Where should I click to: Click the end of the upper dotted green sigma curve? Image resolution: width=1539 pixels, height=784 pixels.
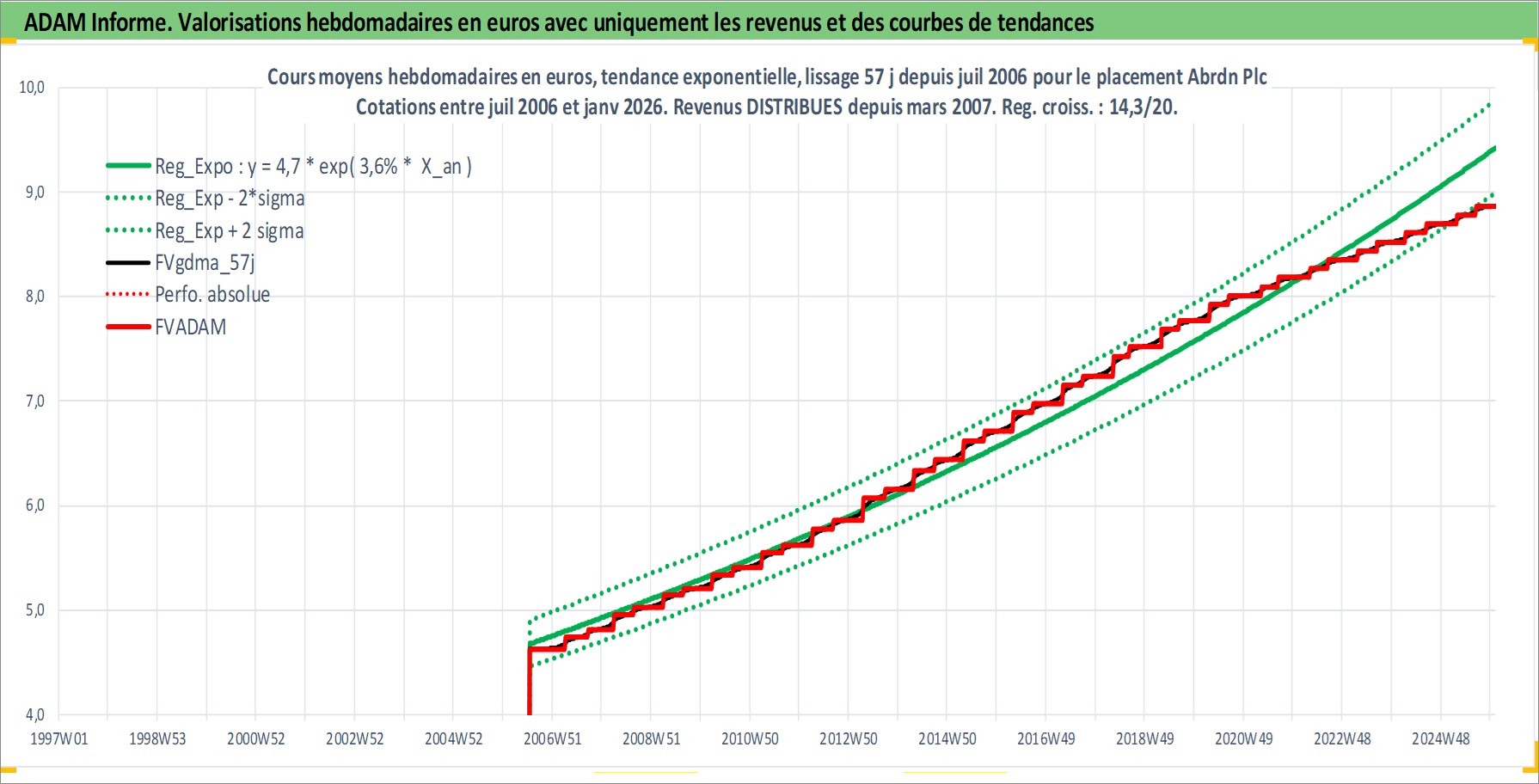click(1488, 105)
